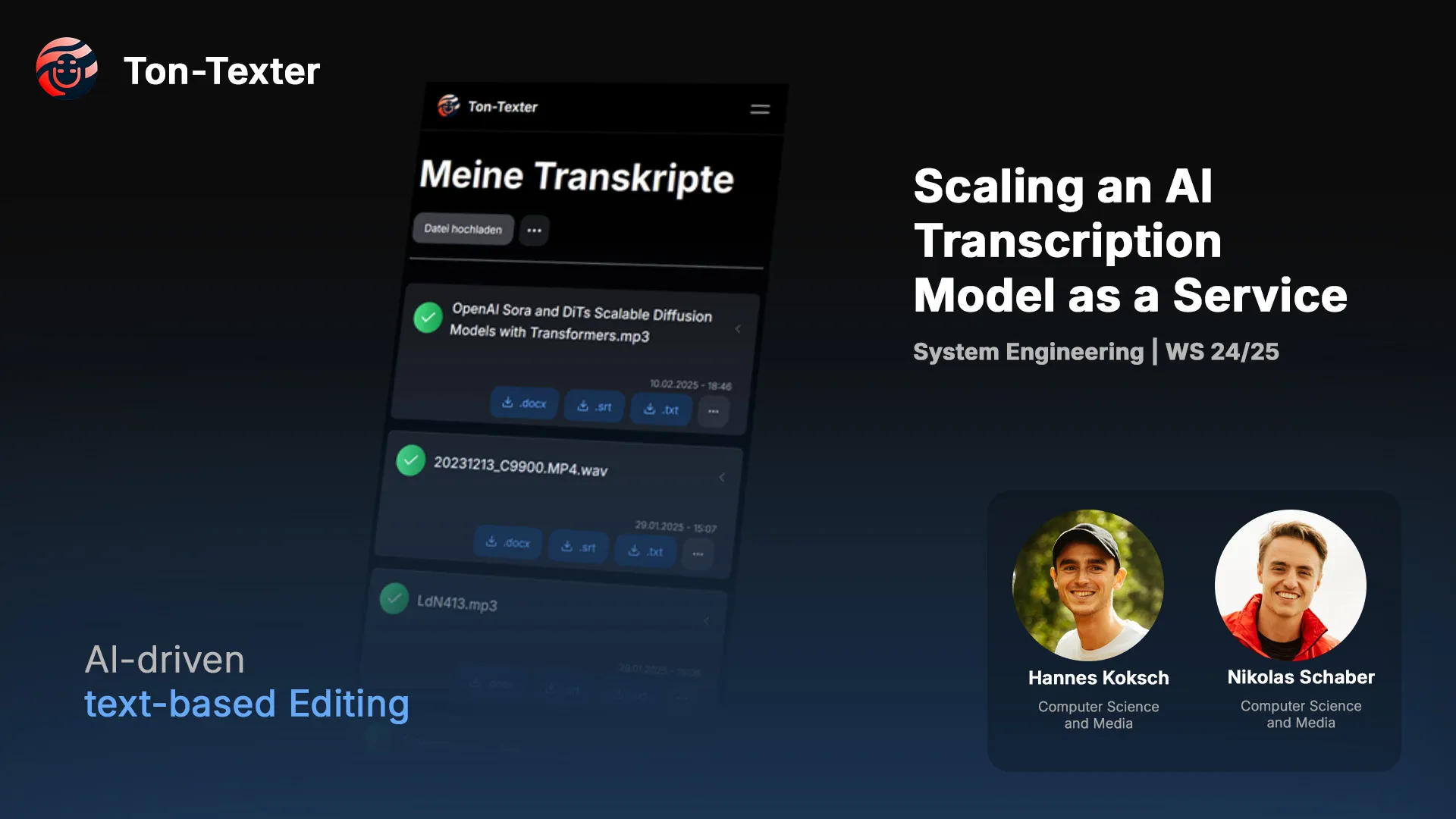Open more options next to Datei hochladen
Screen dimensions: 1456x819
pos(534,230)
